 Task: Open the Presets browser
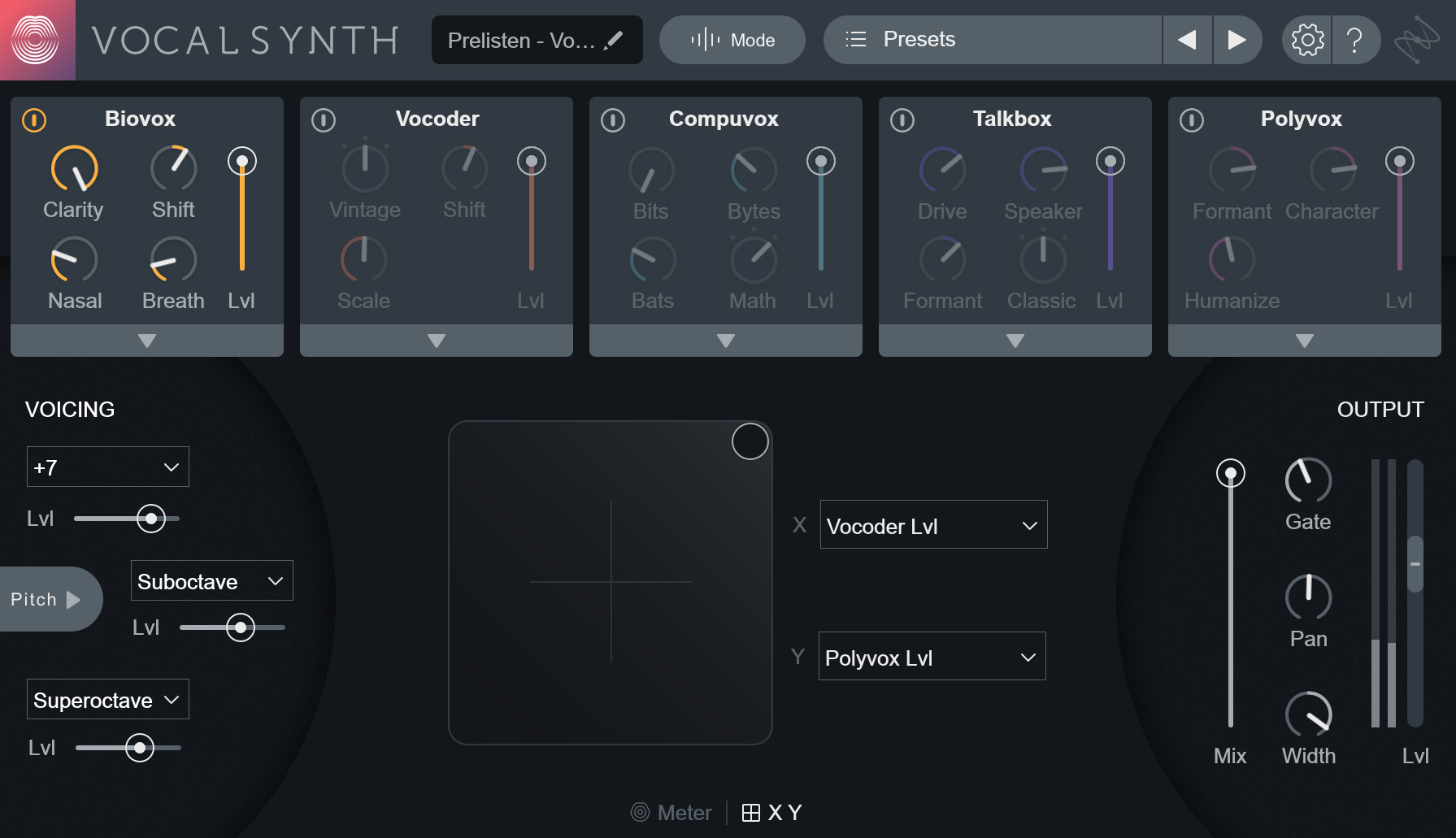pyautogui.click(x=993, y=40)
